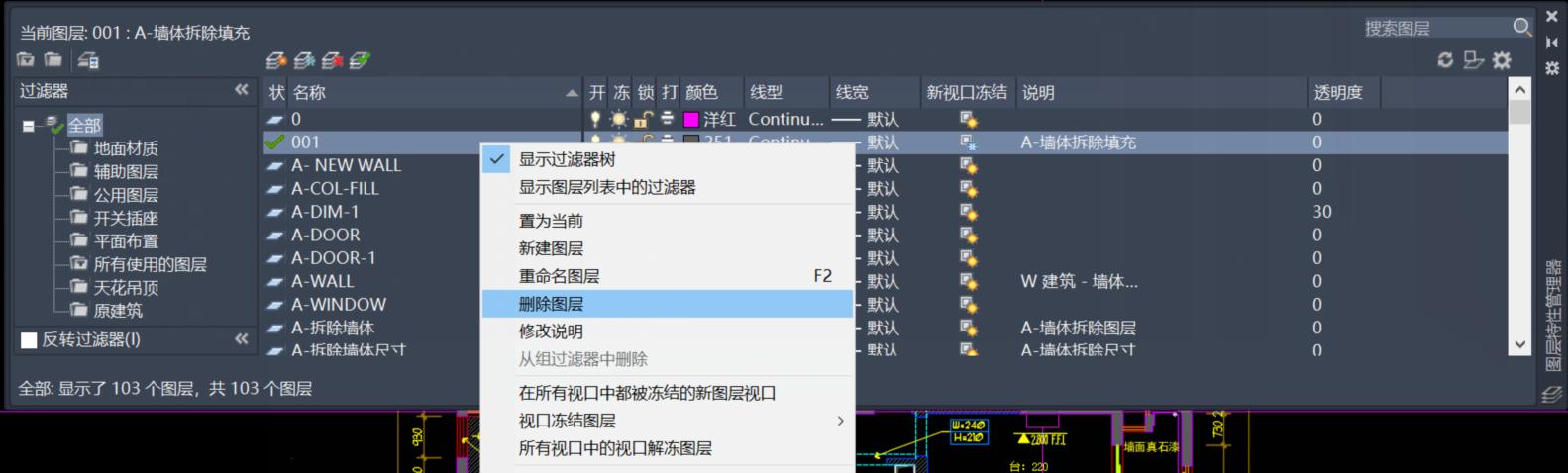This screenshot has width=1568, height=473.
Task: Collapse the 过滤器 filter tree panel
Action: click(x=242, y=90)
